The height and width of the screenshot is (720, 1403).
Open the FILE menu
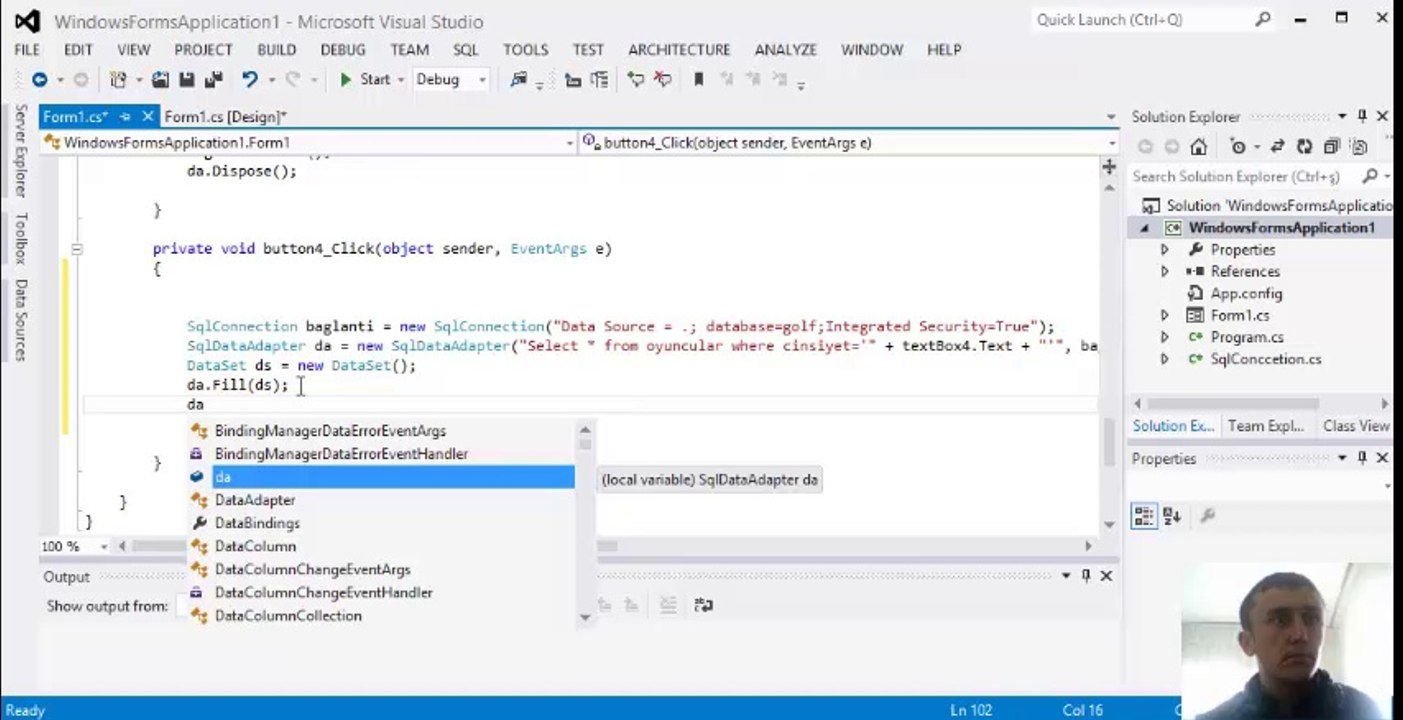coord(27,50)
